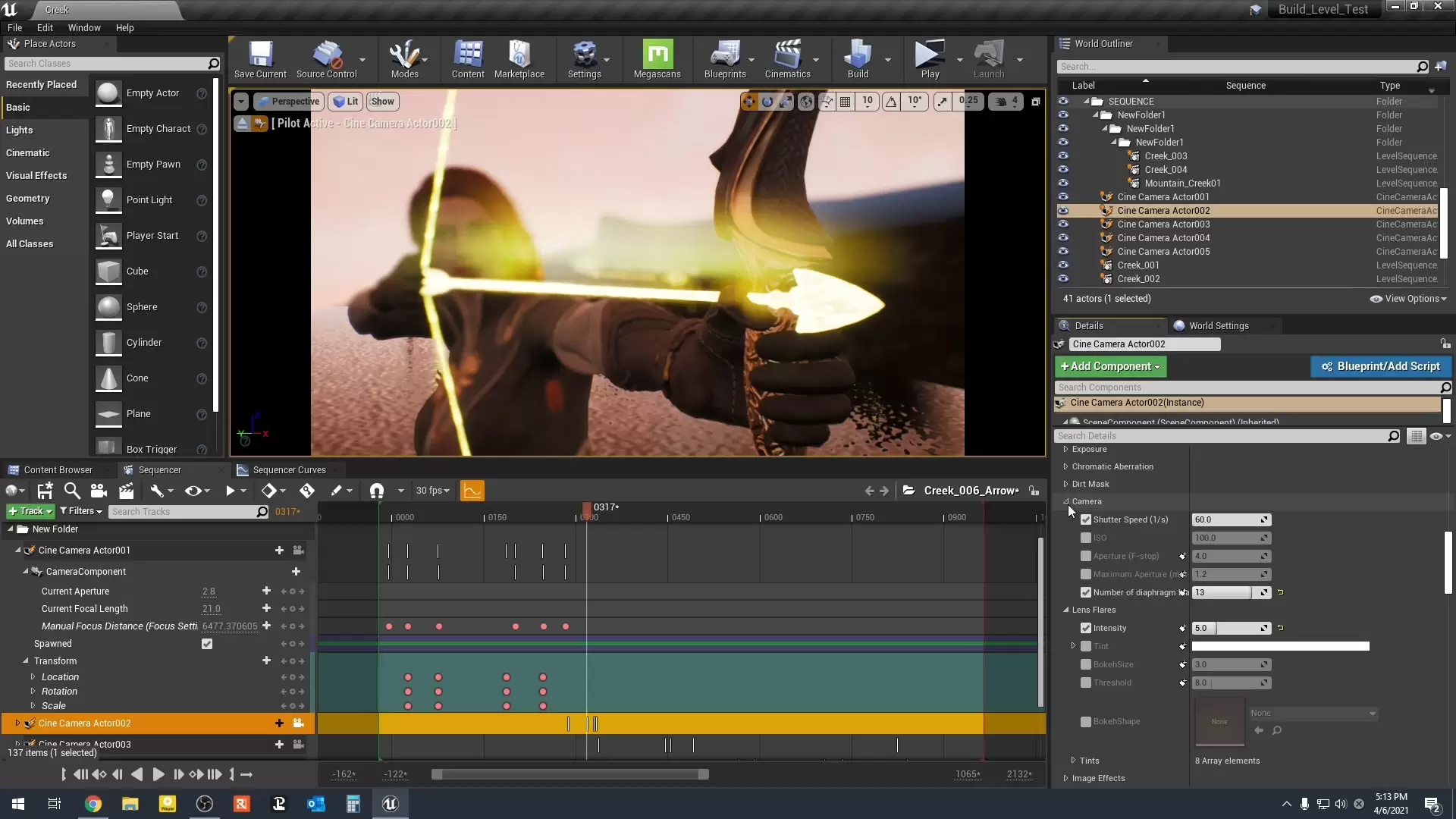Click the Blueprint/Add Script button
This screenshot has width=1456, height=819.
tap(1380, 366)
